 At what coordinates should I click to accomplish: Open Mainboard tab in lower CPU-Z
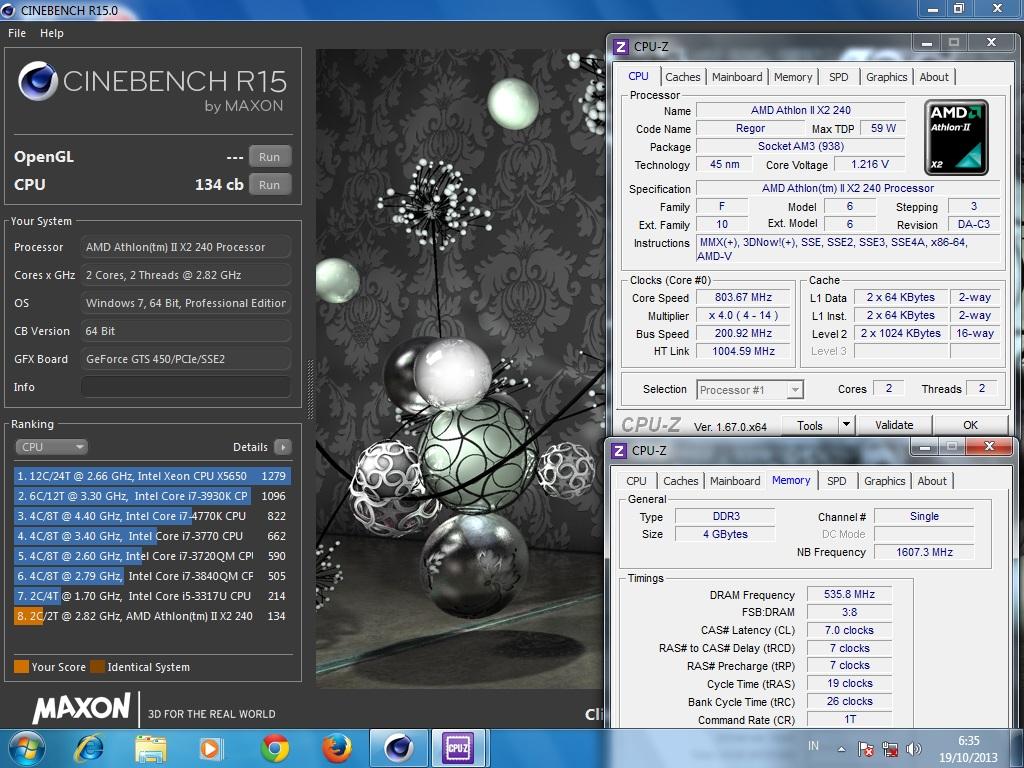(735, 481)
